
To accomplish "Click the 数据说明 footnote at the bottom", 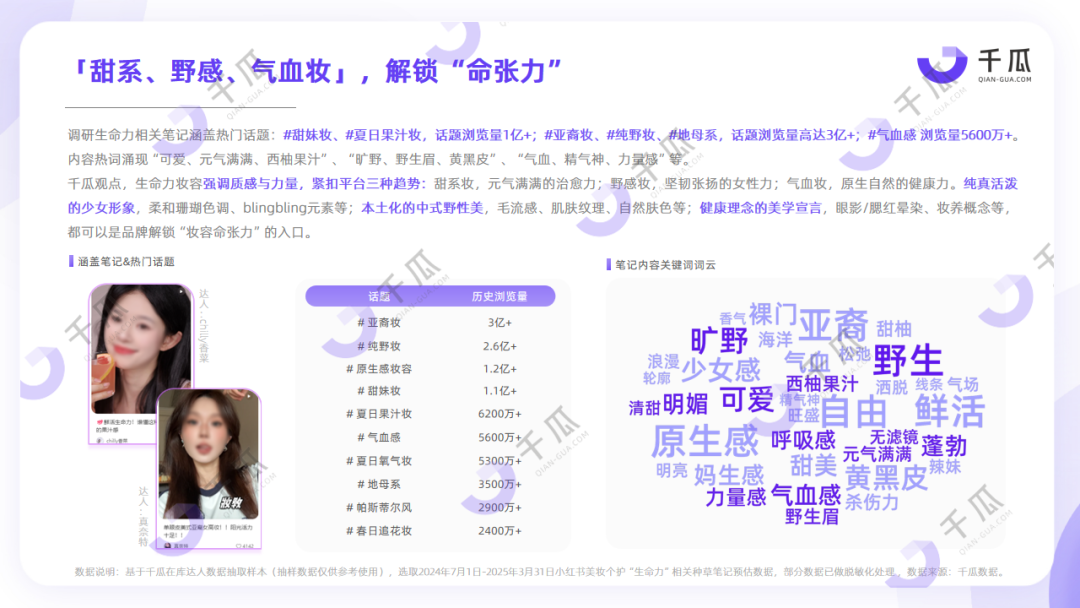I will point(541,572).
